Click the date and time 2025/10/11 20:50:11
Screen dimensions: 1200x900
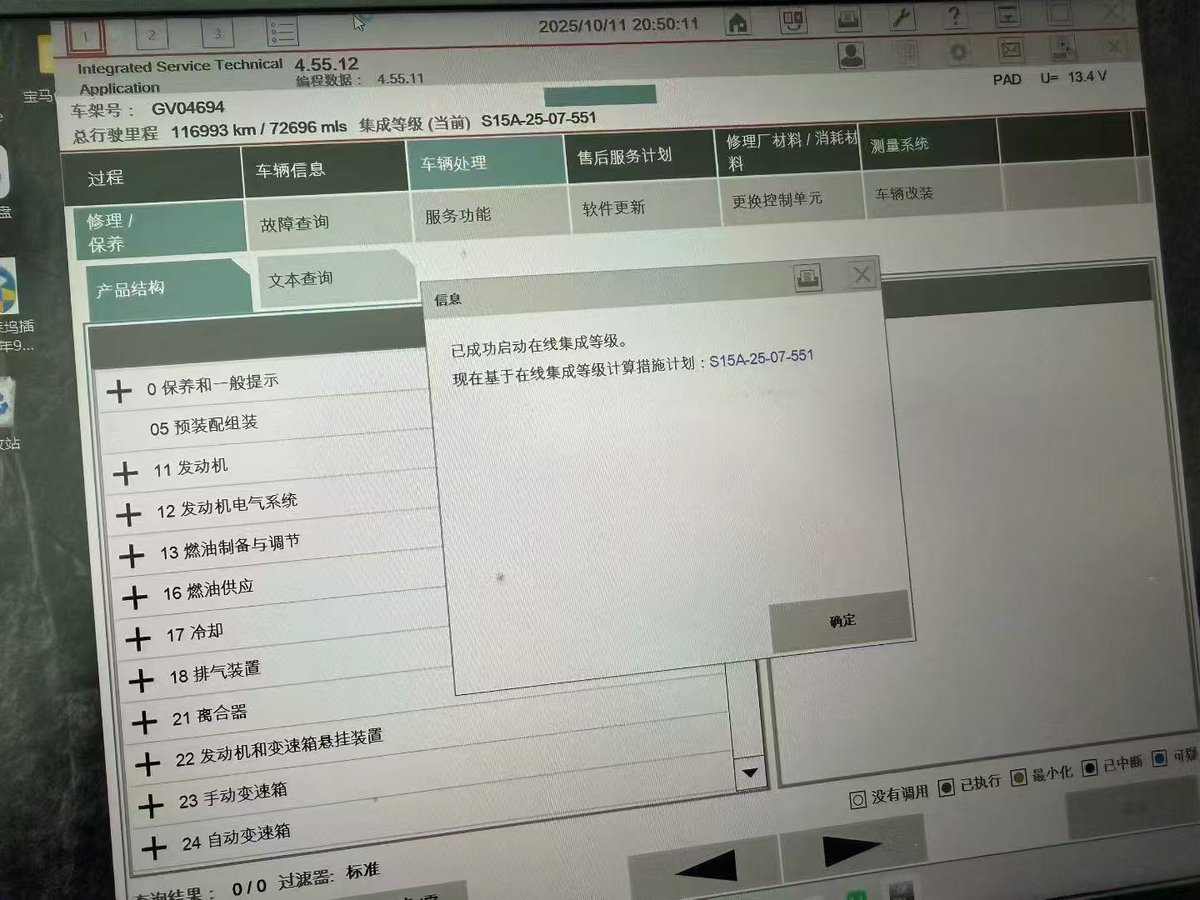(x=620, y=25)
